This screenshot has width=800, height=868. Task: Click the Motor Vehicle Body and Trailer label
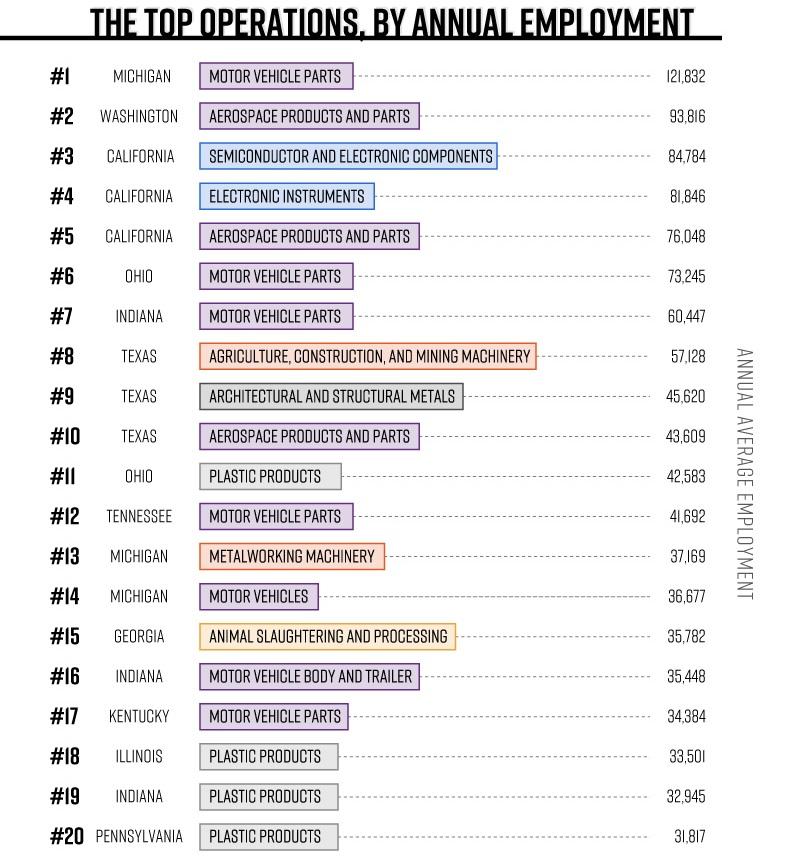(x=309, y=676)
